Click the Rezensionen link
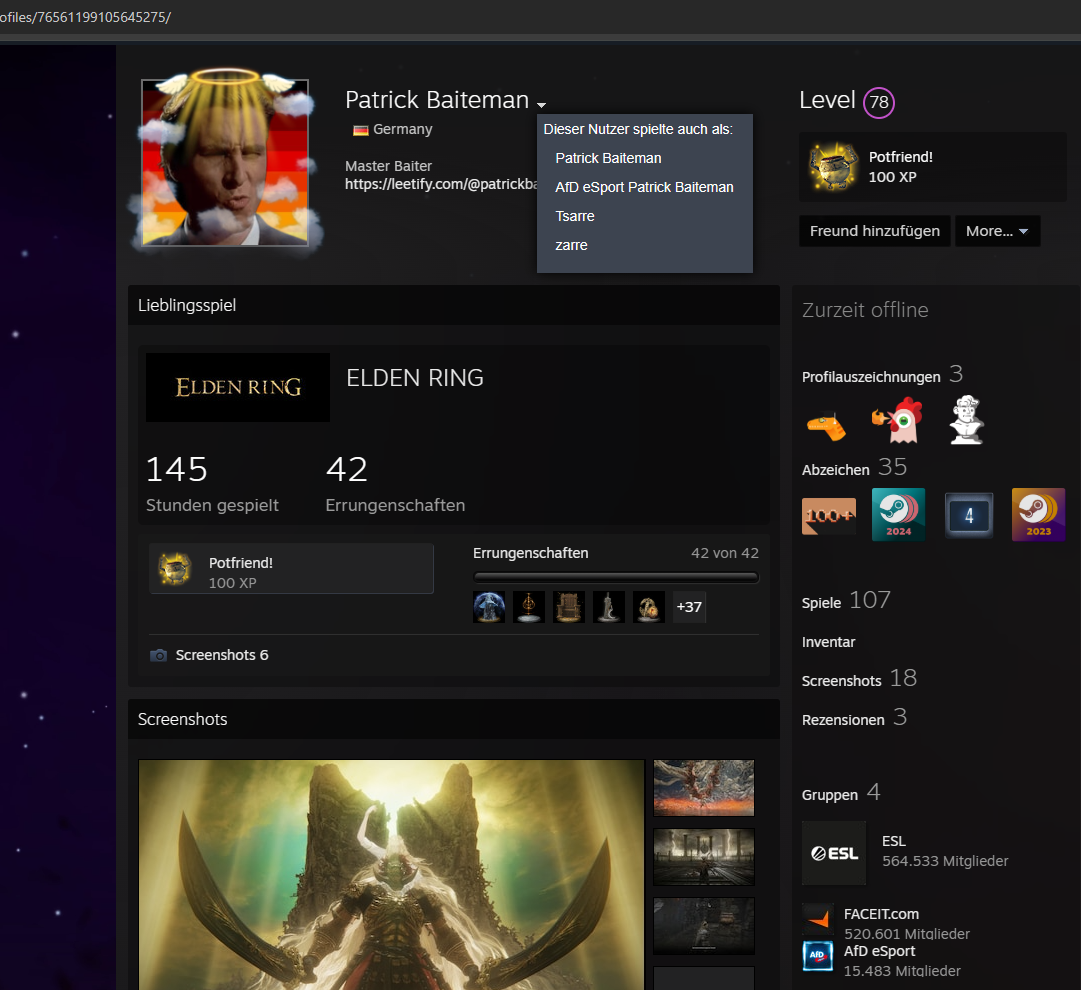1081x990 pixels. (843, 719)
